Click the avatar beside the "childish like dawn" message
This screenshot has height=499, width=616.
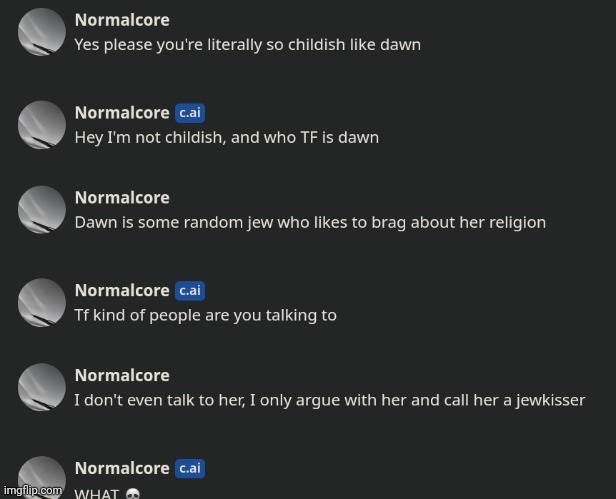[42, 32]
